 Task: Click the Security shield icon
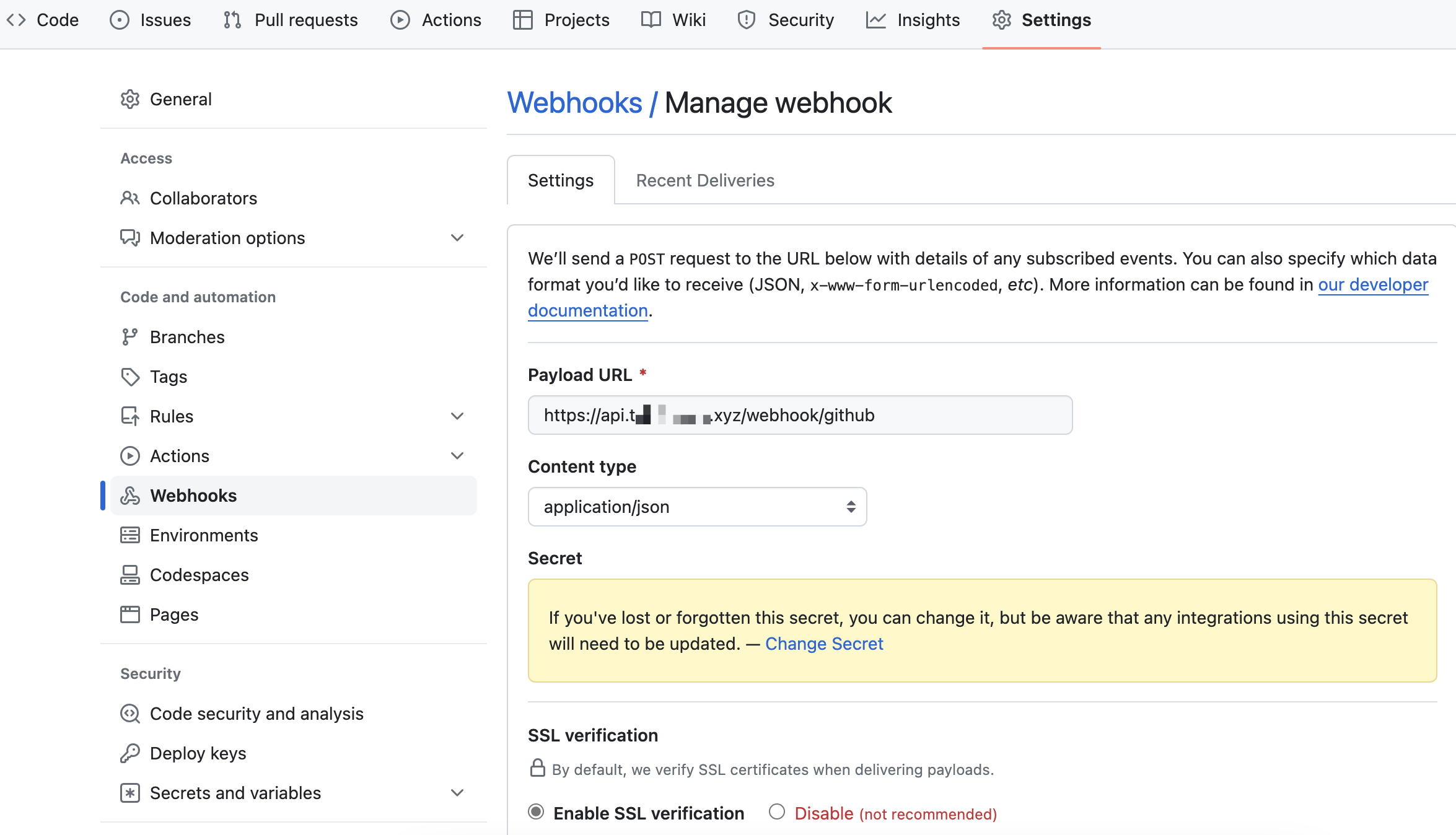747,20
